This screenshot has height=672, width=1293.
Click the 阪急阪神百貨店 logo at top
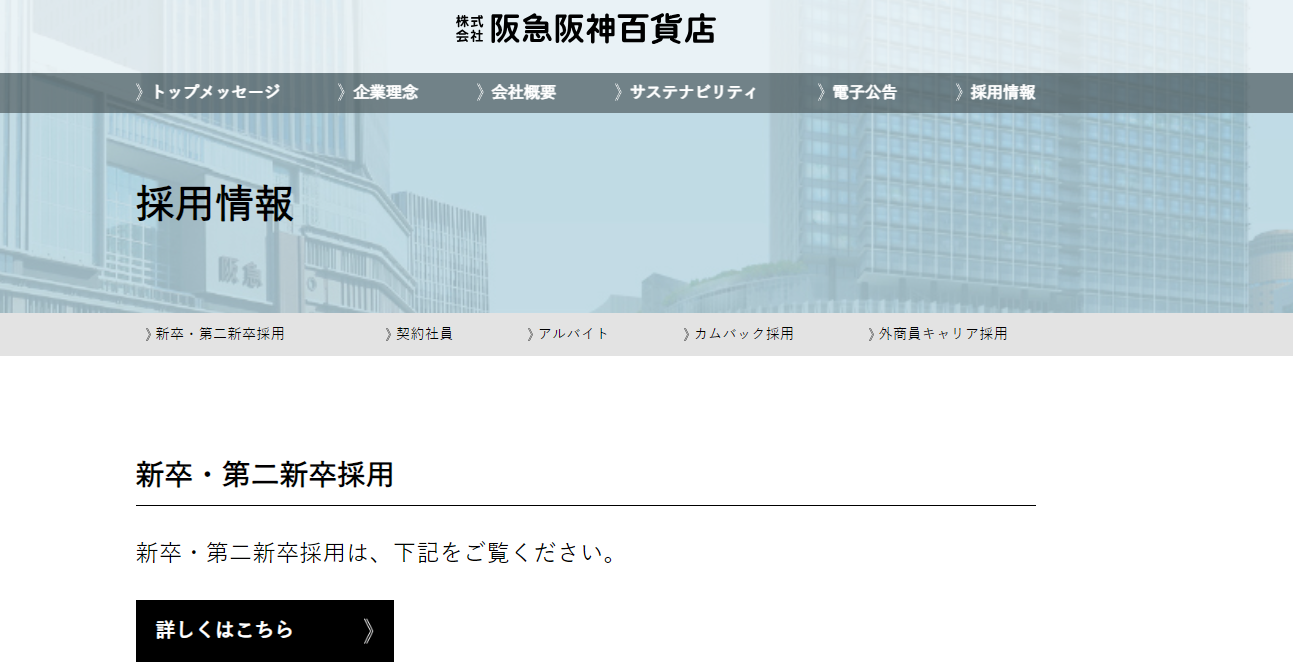(x=585, y=29)
